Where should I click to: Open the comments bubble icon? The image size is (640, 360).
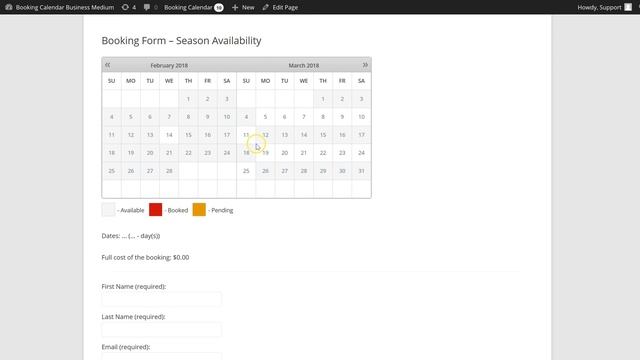tap(147, 7)
